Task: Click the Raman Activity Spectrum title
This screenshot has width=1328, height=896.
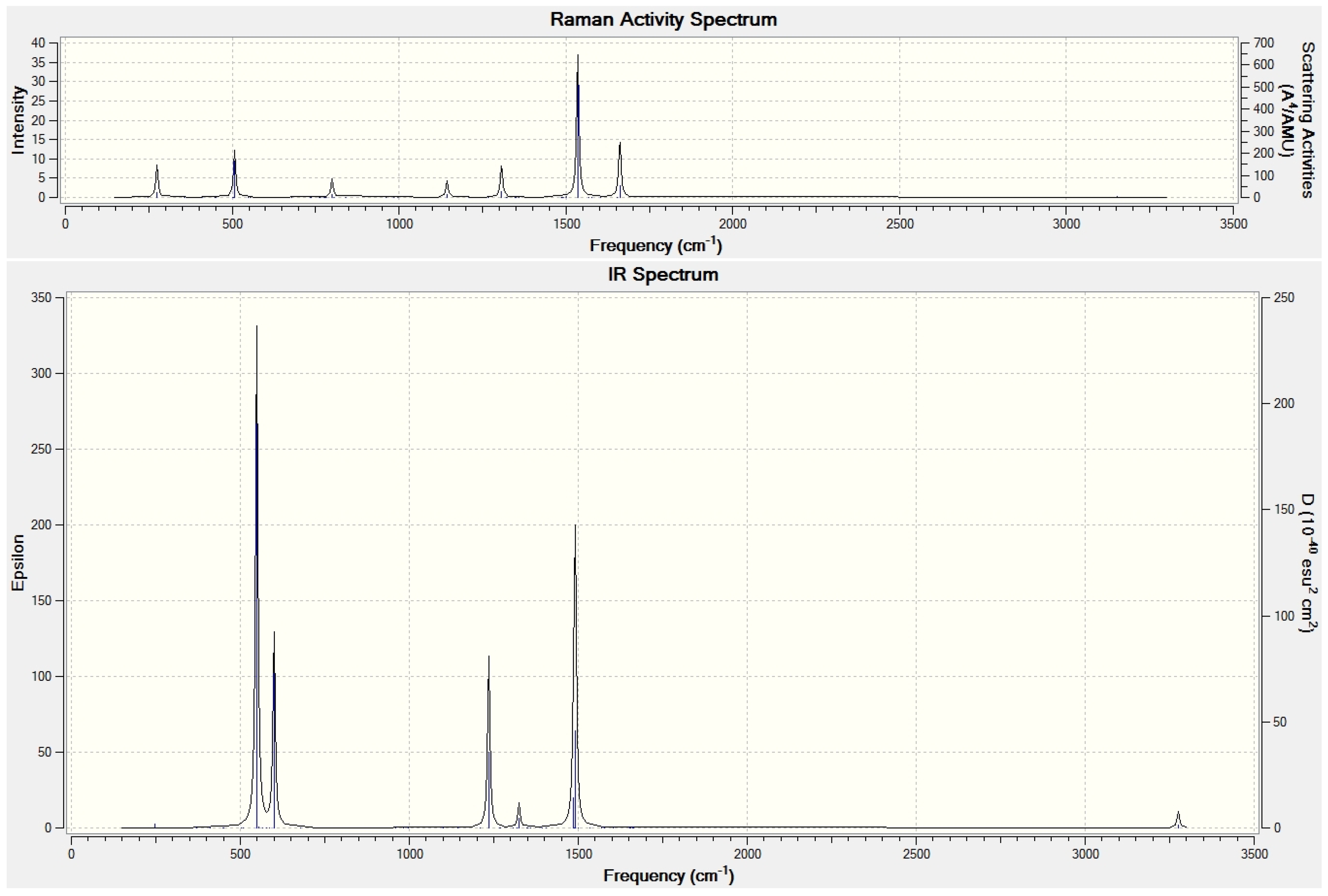Action: [663, 19]
